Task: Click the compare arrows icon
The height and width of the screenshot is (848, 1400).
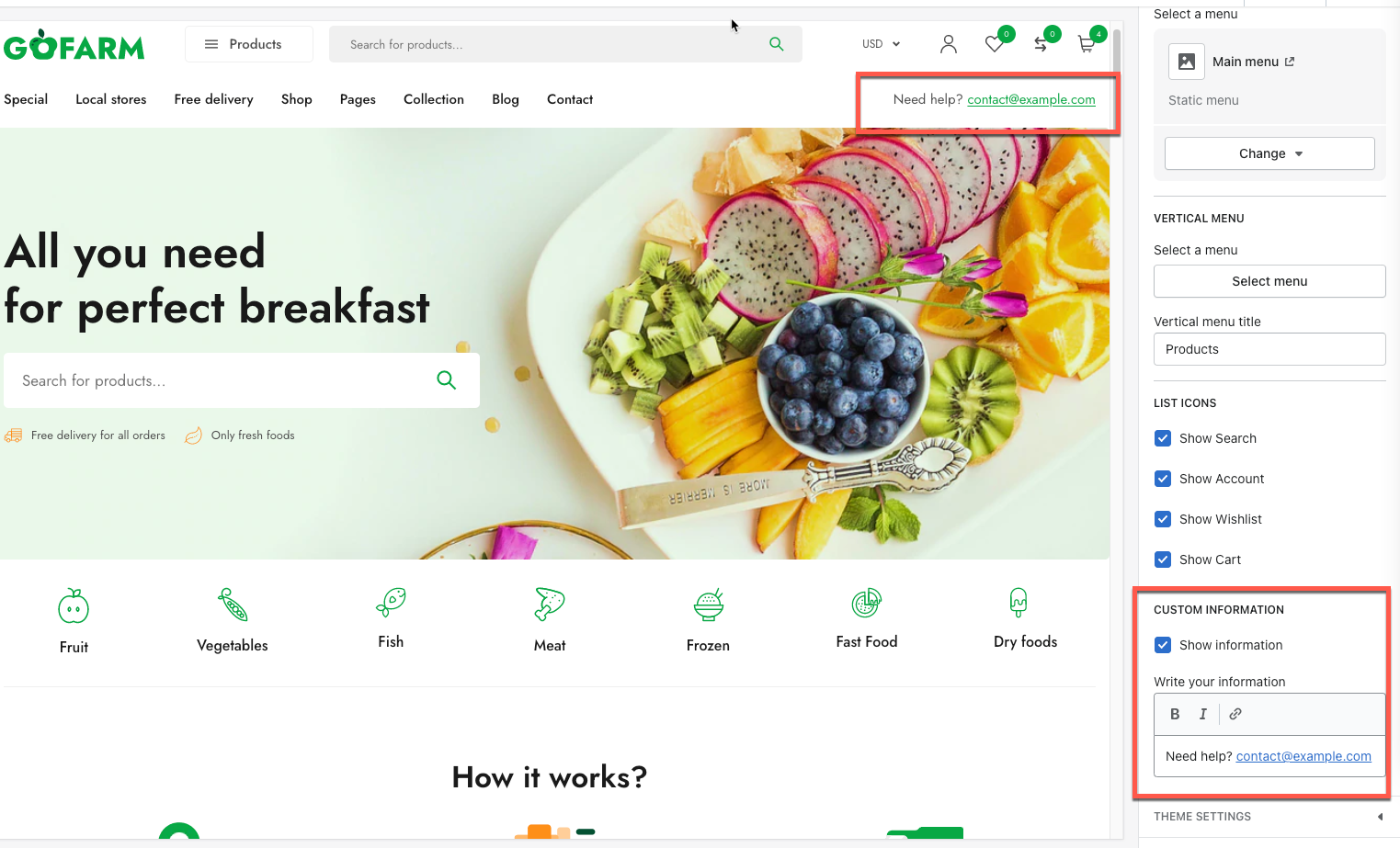Action: pos(1041,44)
